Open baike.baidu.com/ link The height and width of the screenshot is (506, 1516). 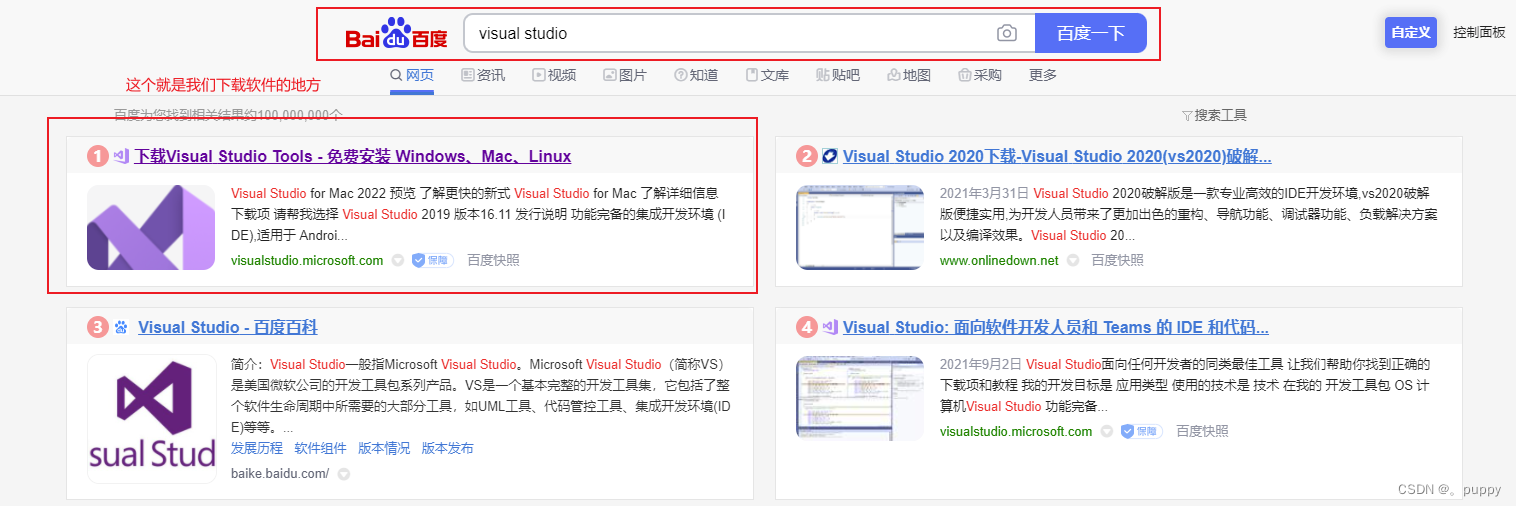click(x=280, y=473)
